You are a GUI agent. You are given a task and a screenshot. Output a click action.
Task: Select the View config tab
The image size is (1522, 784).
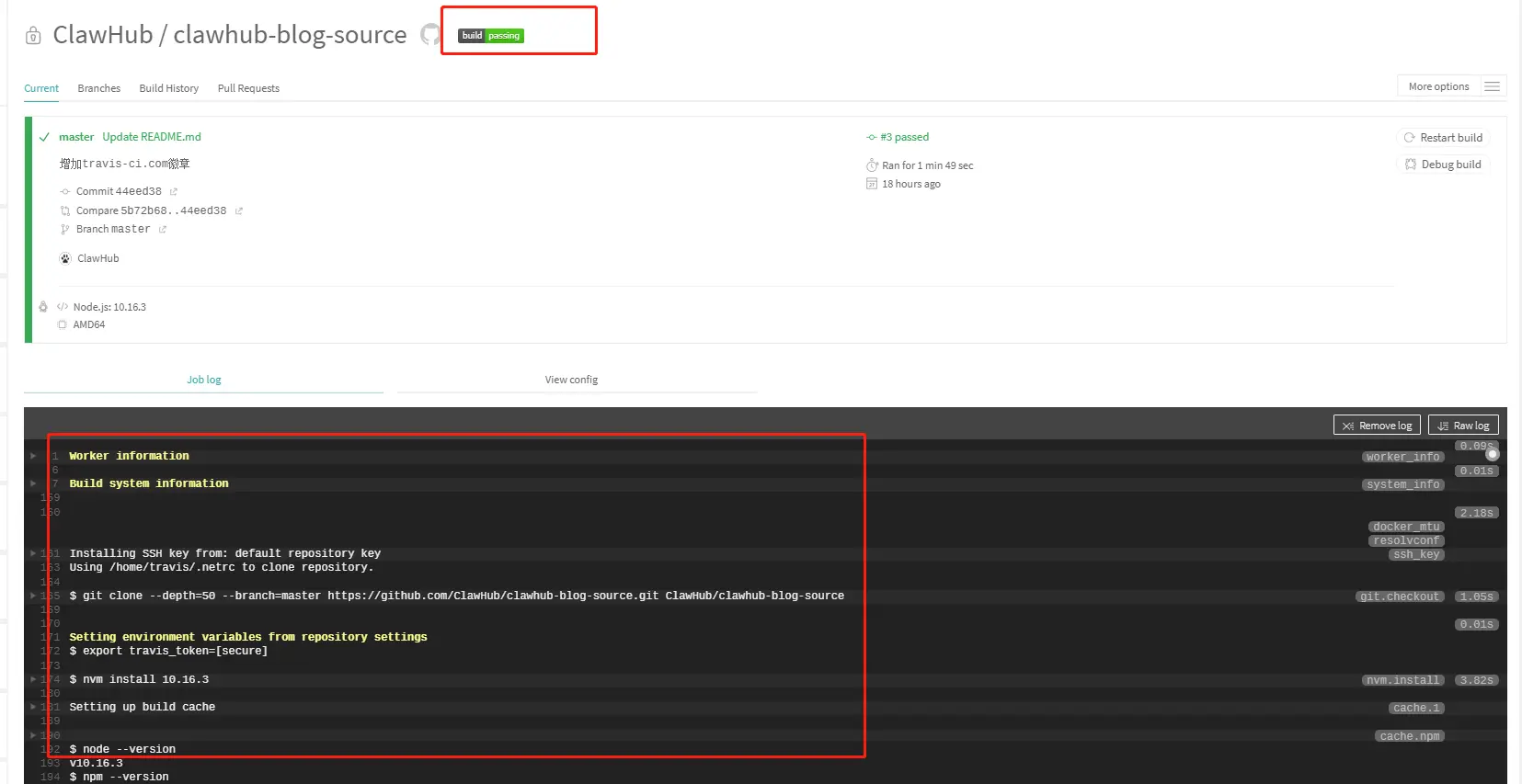[x=571, y=380]
